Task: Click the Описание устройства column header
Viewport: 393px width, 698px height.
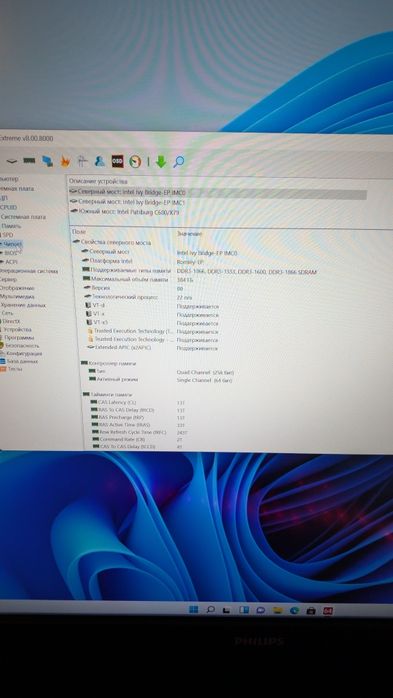Action: coord(98,182)
